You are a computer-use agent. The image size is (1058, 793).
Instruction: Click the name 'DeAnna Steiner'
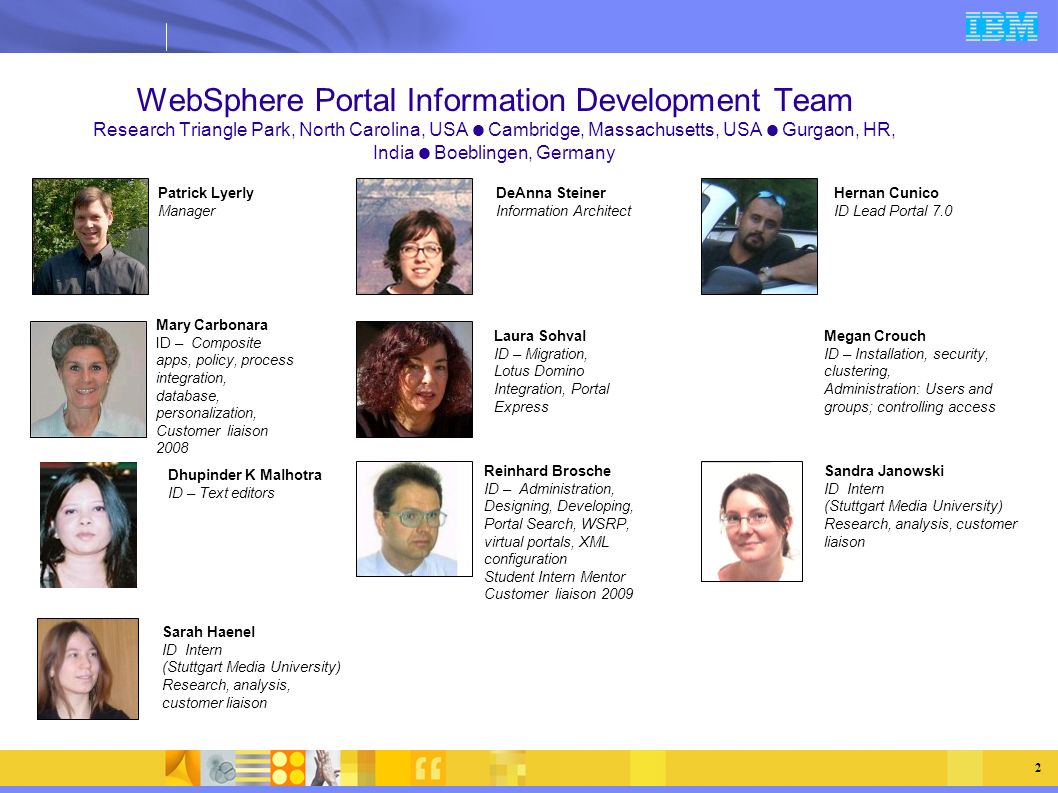(551, 193)
